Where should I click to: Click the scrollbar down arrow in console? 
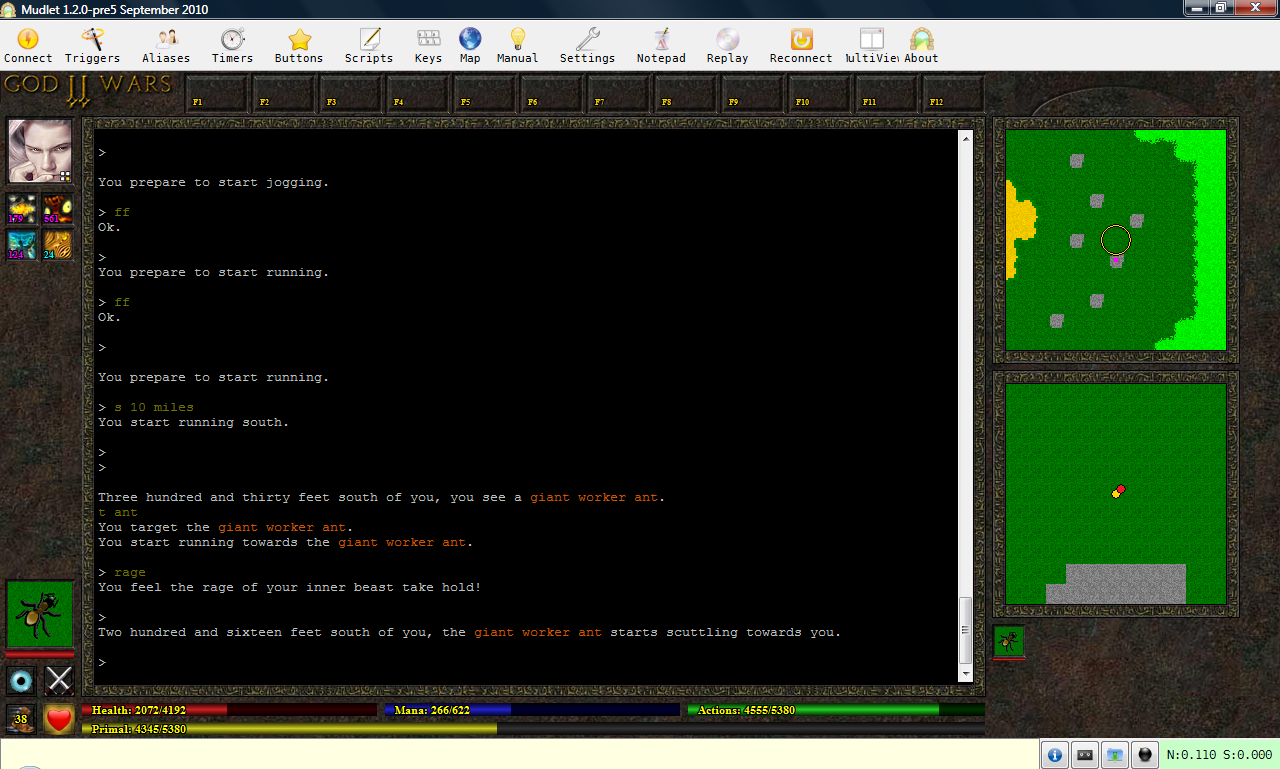click(x=965, y=674)
